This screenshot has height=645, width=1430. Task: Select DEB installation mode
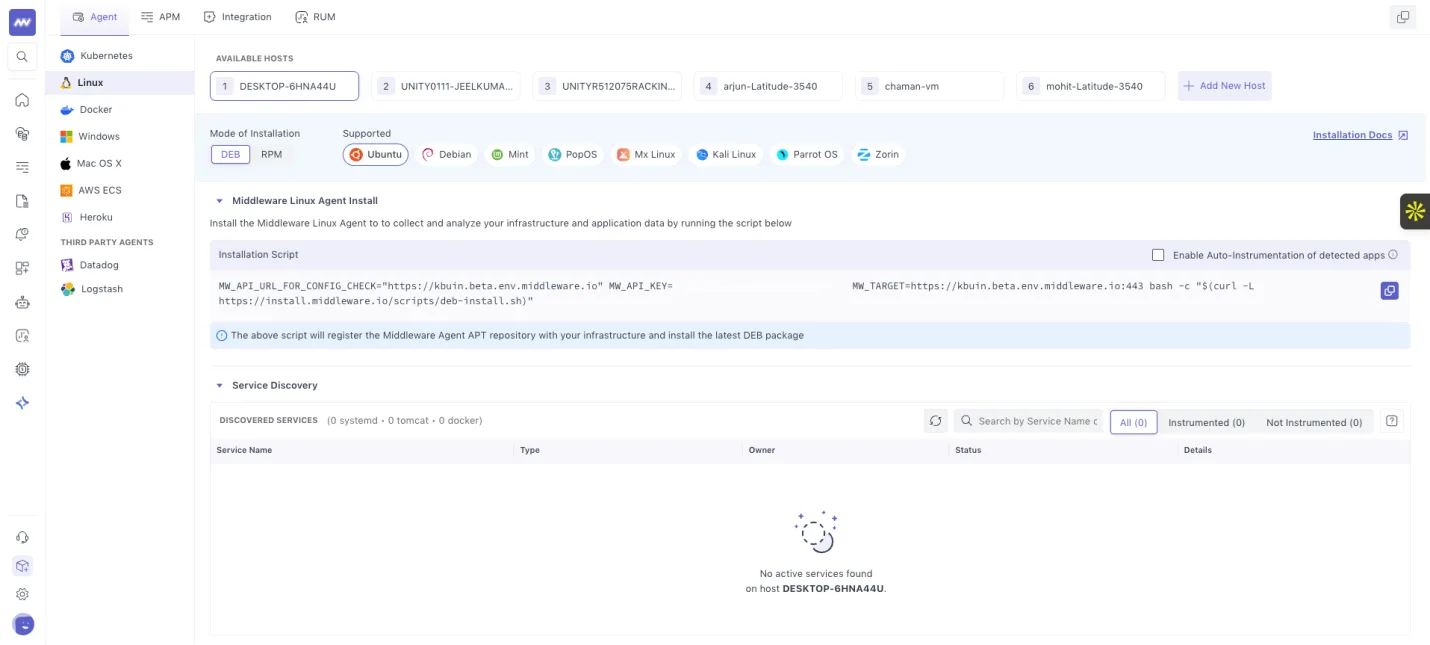coord(231,154)
